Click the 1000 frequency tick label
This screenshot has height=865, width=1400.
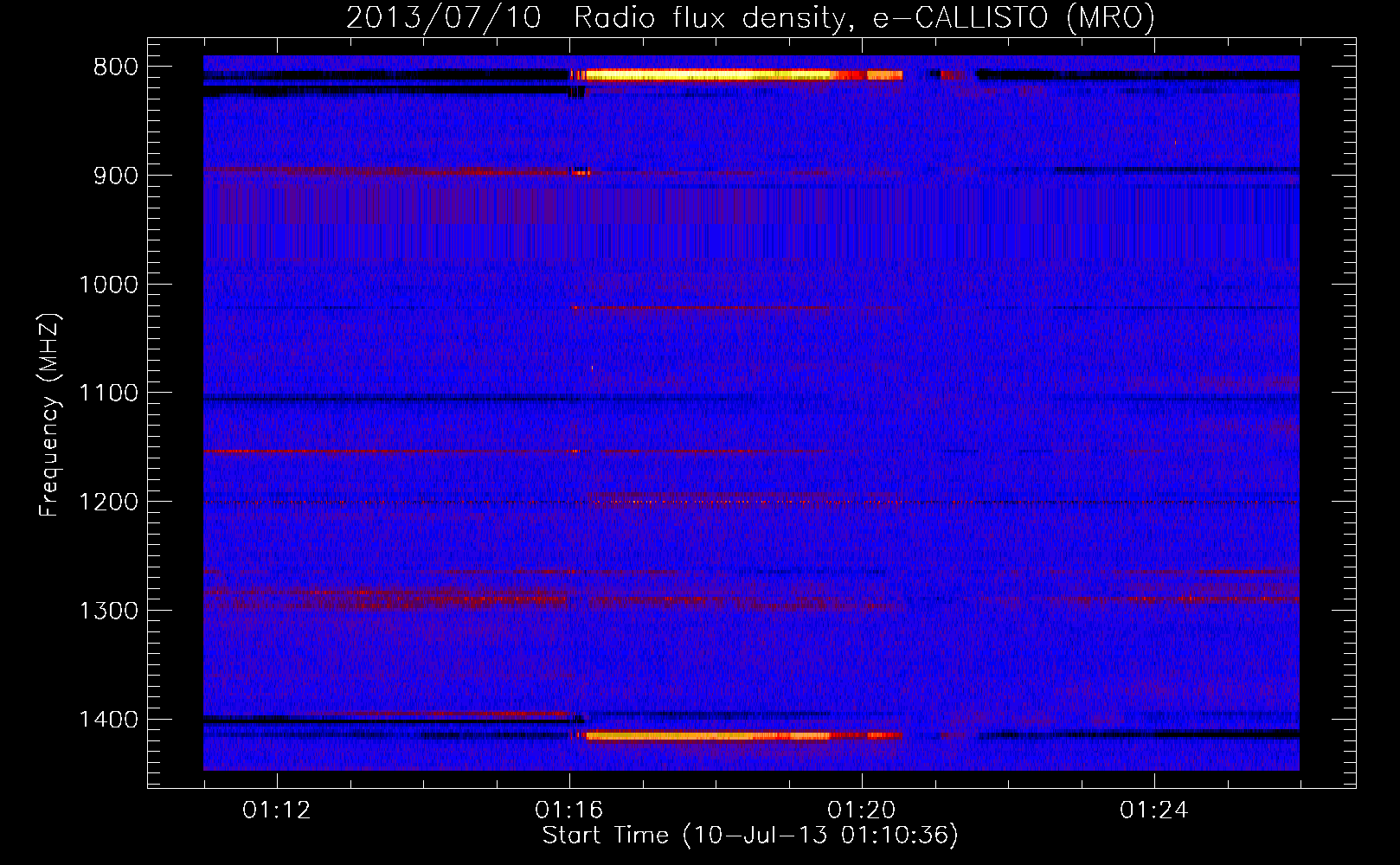point(109,285)
